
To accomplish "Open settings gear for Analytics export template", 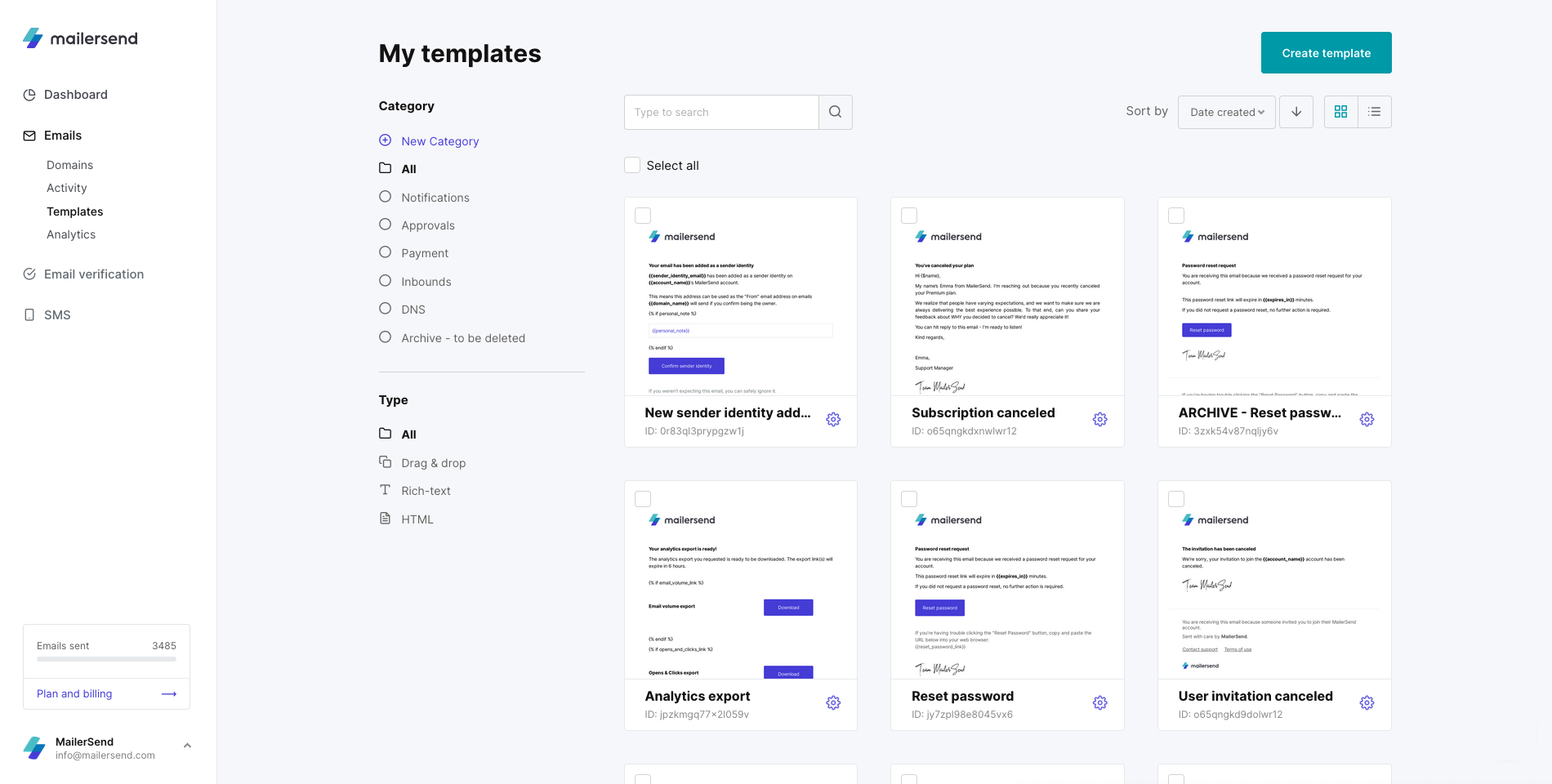I will click(x=833, y=703).
